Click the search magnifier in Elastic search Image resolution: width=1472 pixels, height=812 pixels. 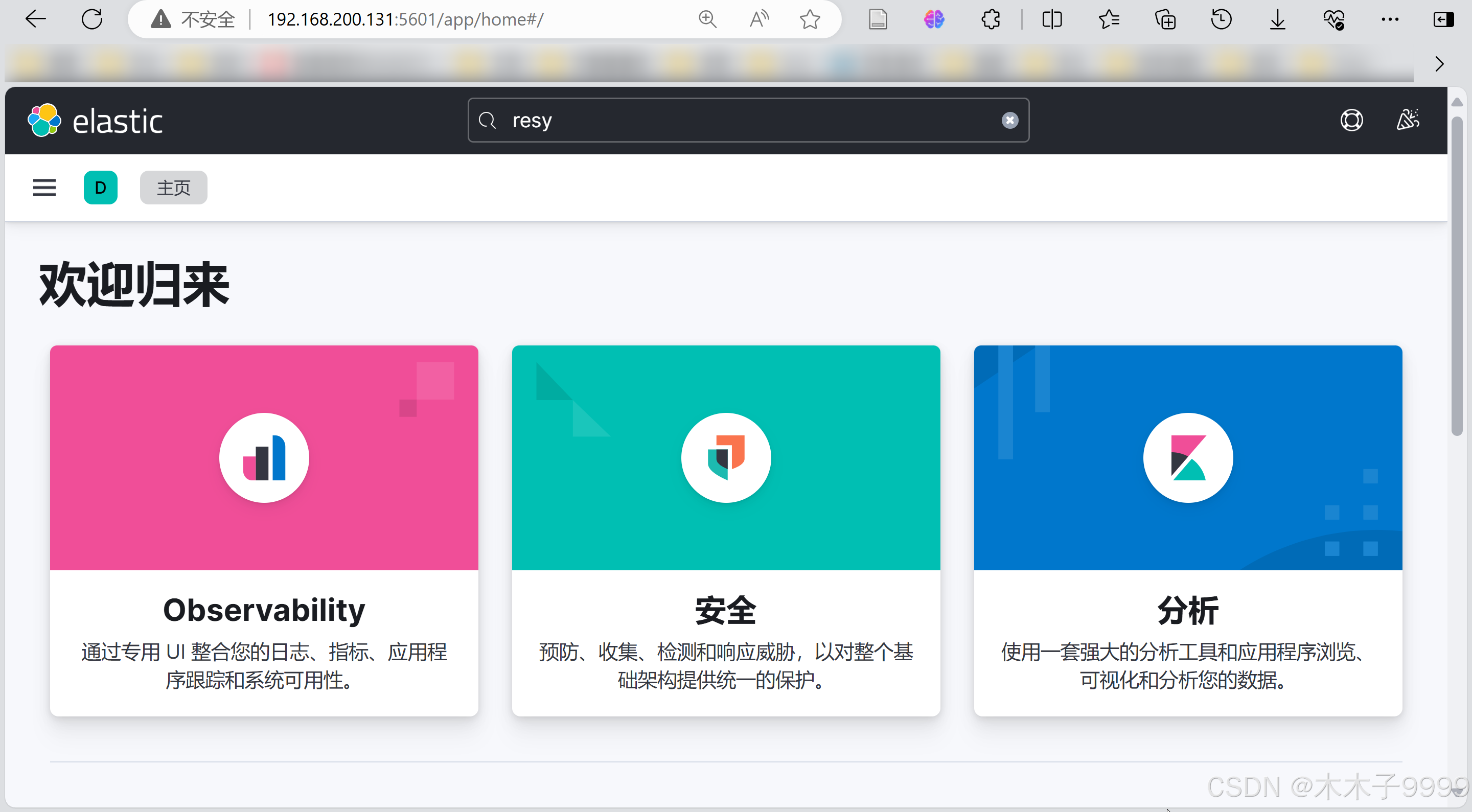(487, 120)
